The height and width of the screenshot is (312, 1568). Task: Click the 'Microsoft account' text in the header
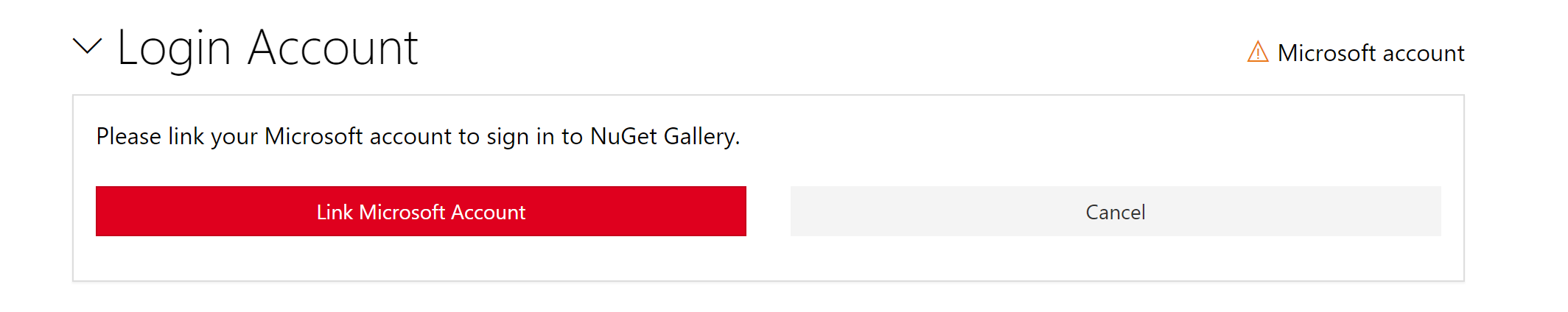click(1371, 53)
